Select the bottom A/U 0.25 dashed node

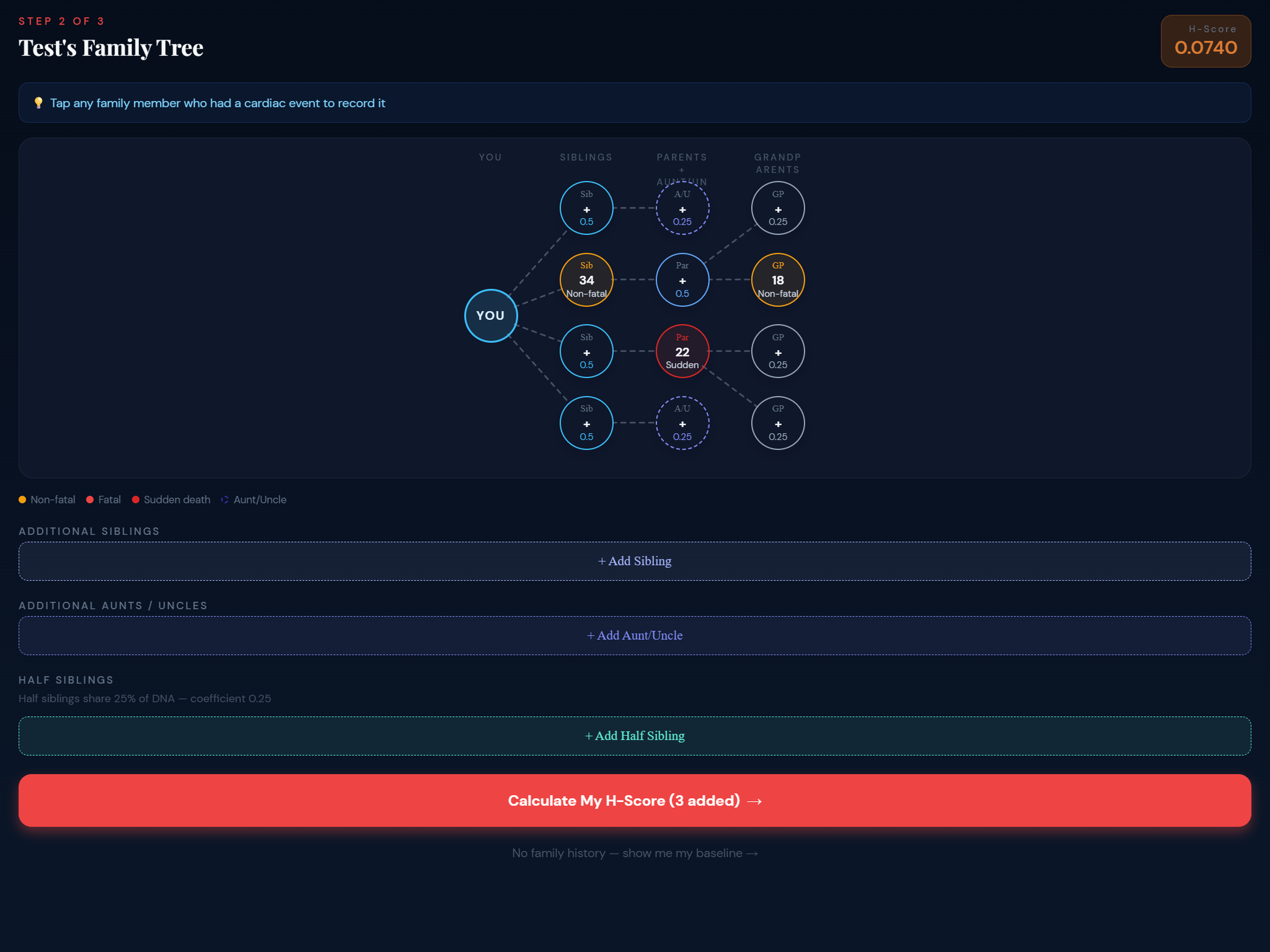[x=682, y=423]
